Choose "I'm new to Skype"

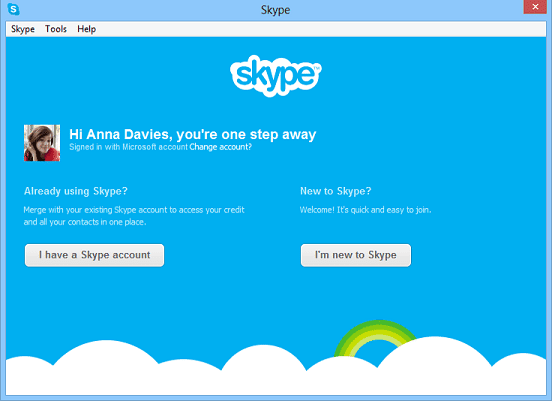(x=356, y=255)
